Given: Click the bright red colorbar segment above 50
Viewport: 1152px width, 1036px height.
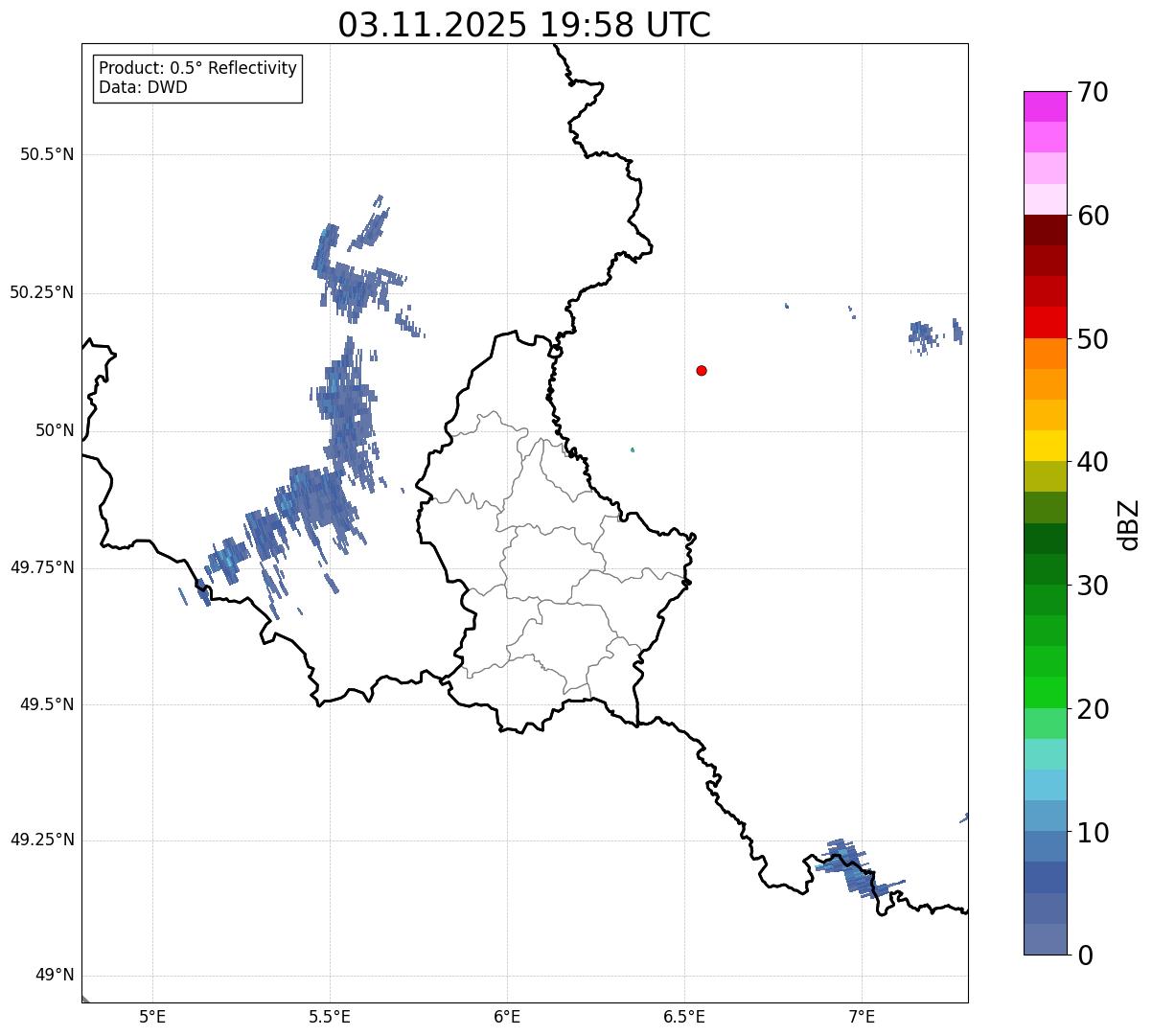Looking at the screenshot, I should (1045, 322).
